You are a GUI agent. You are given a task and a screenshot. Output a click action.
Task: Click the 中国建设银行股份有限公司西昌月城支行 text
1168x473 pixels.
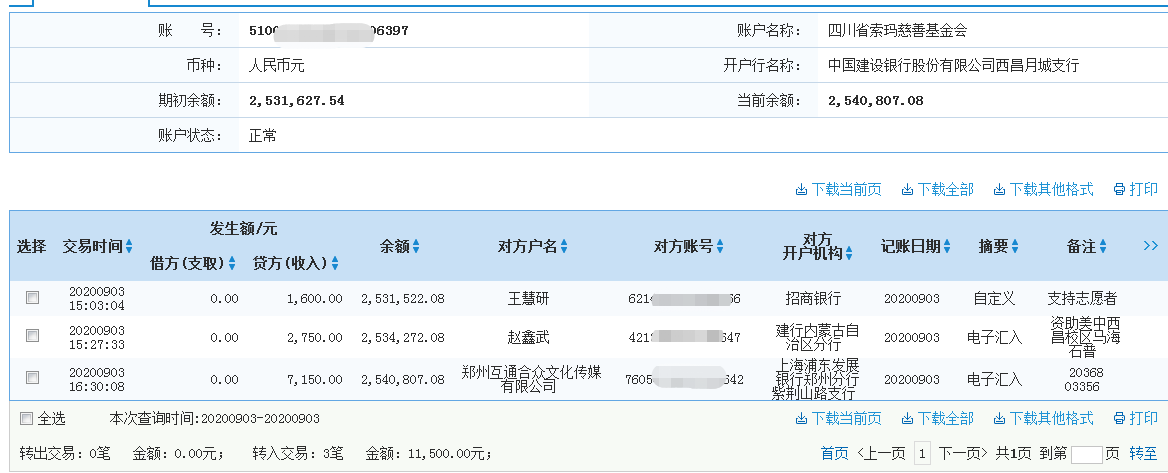point(953,66)
